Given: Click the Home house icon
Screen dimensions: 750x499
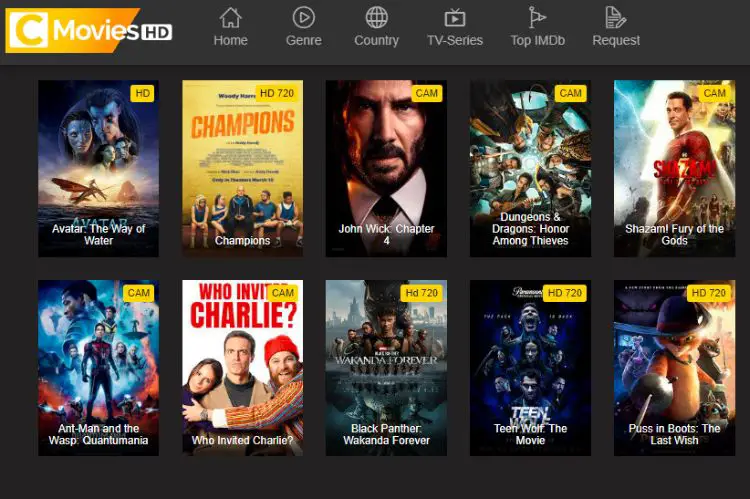Looking at the screenshot, I should 231,18.
